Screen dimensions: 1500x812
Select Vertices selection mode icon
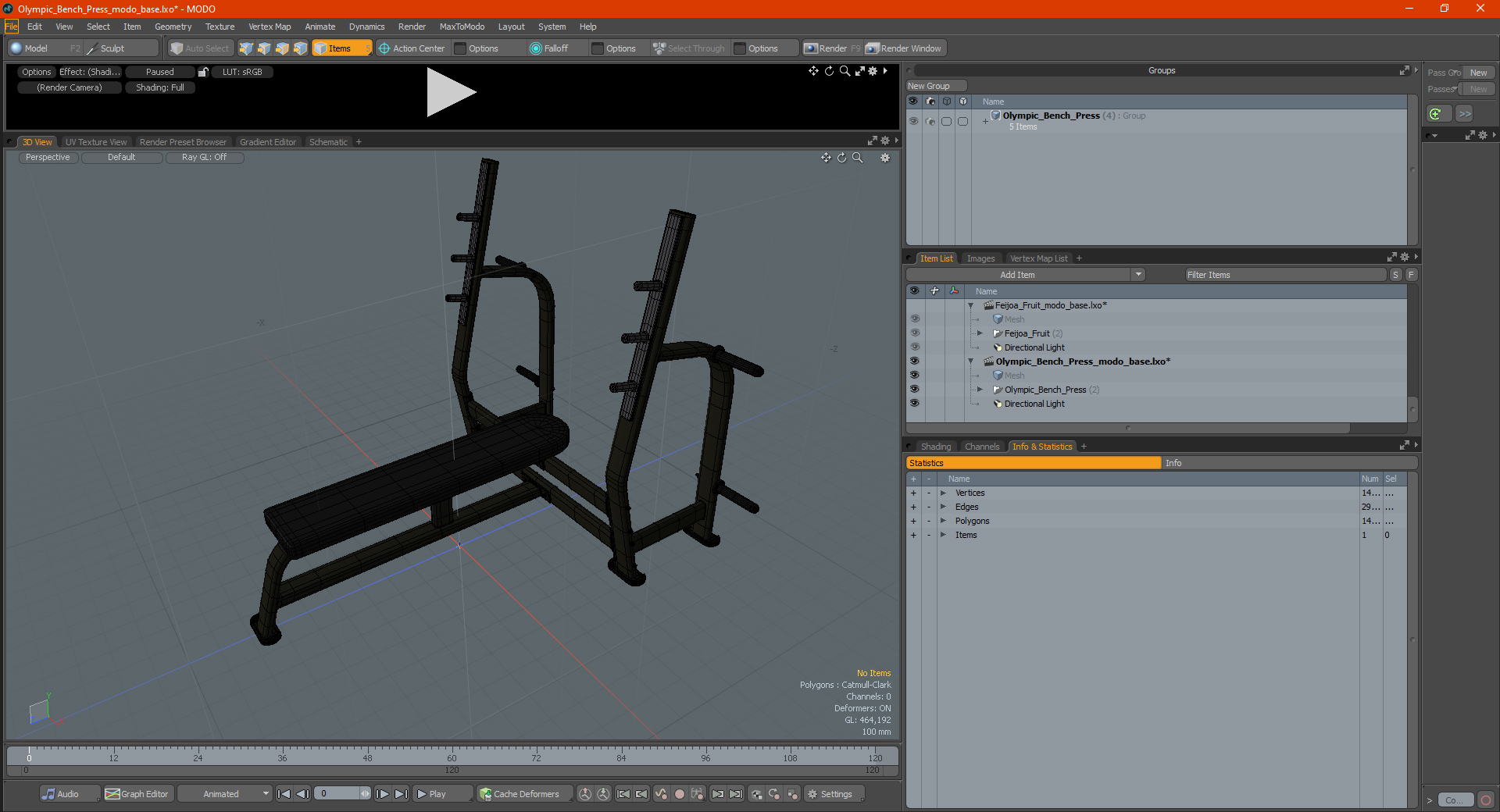pyautogui.click(x=246, y=48)
